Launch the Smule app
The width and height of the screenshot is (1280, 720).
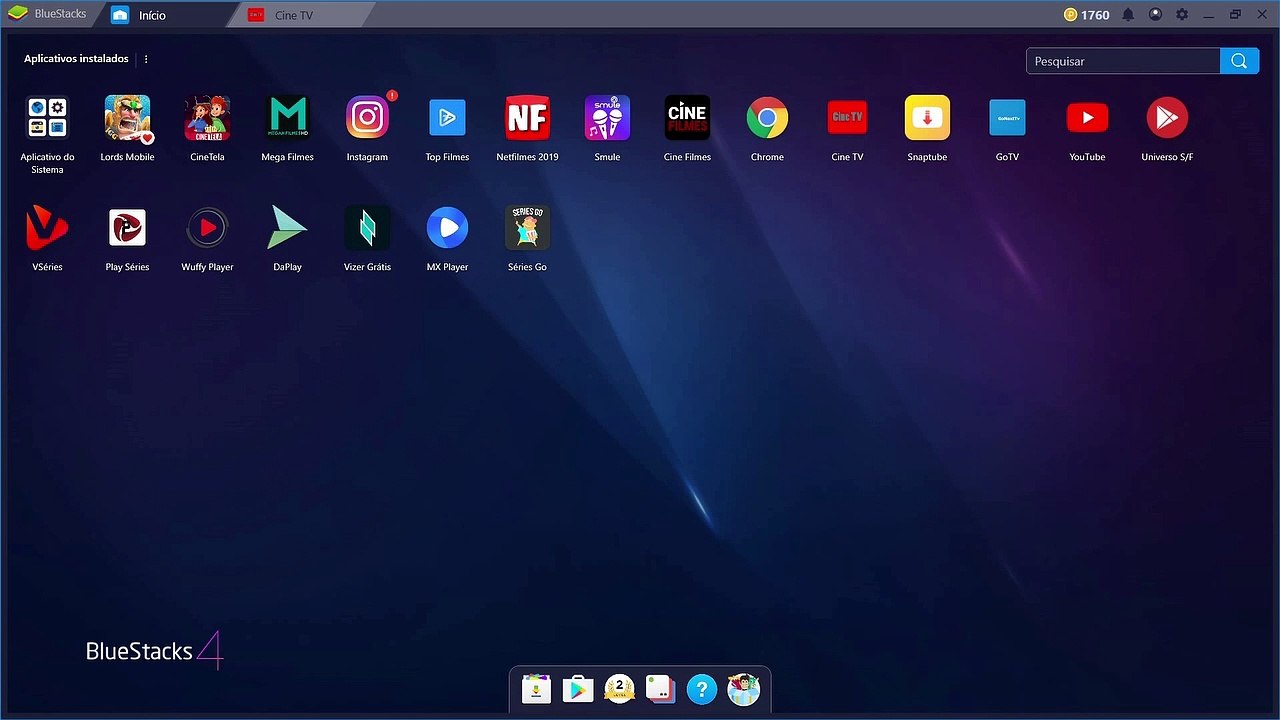pyautogui.click(x=607, y=118)
